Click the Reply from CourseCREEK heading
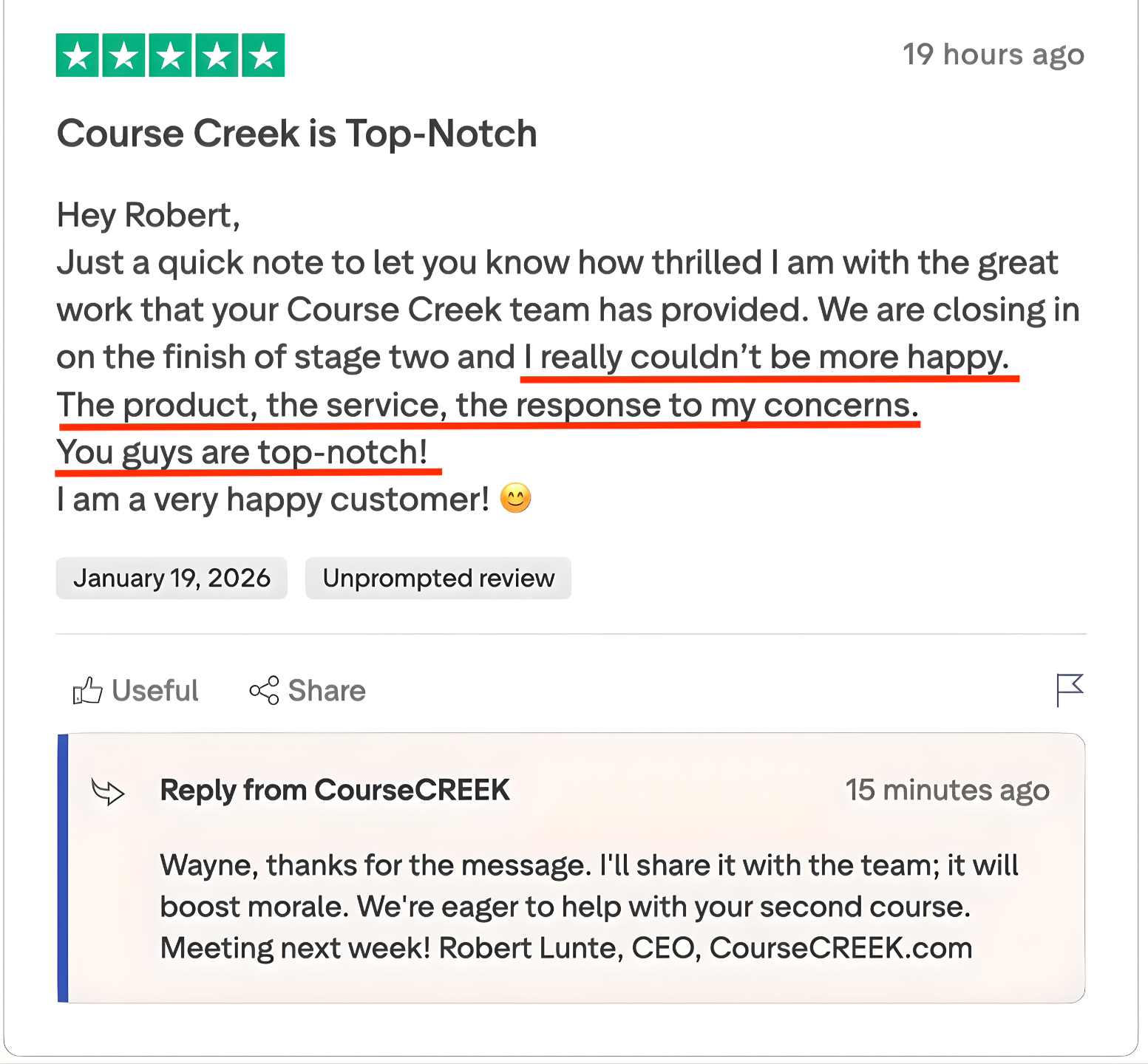1148x1064 pixels. tap(334, 790)
